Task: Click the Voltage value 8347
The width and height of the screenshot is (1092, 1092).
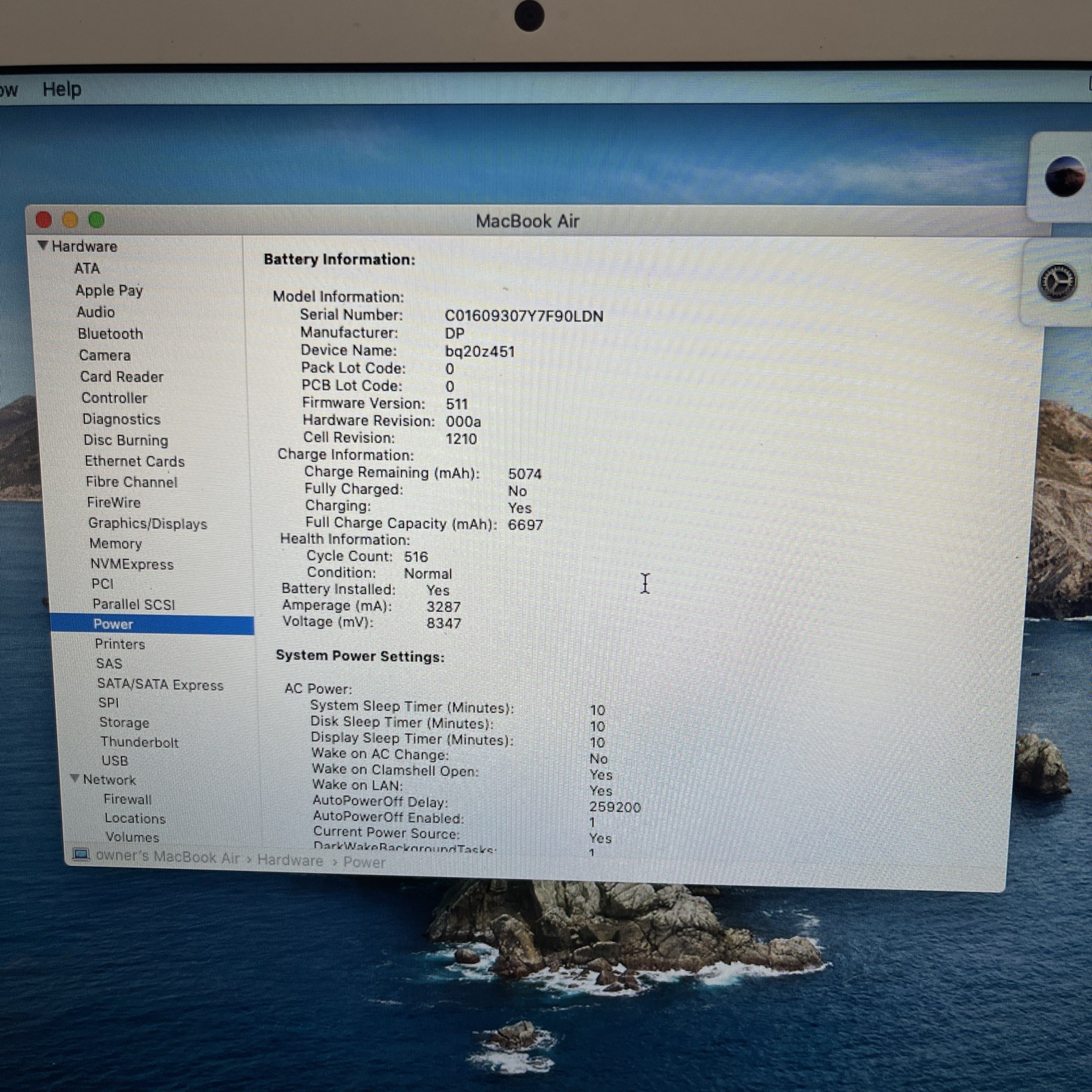Action: (x=444, y=623)
